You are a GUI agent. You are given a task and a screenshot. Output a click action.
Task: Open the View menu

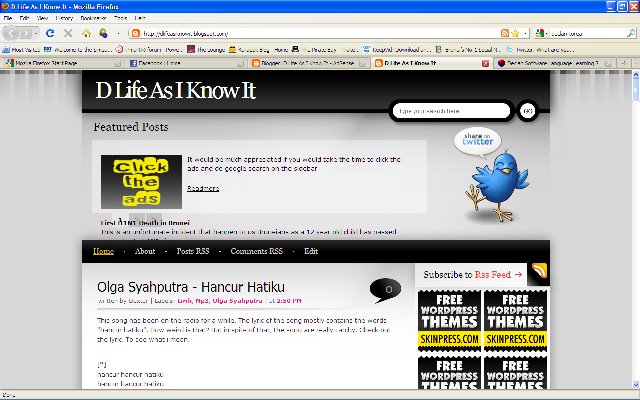pyautogui.click(x=42, y=18)
